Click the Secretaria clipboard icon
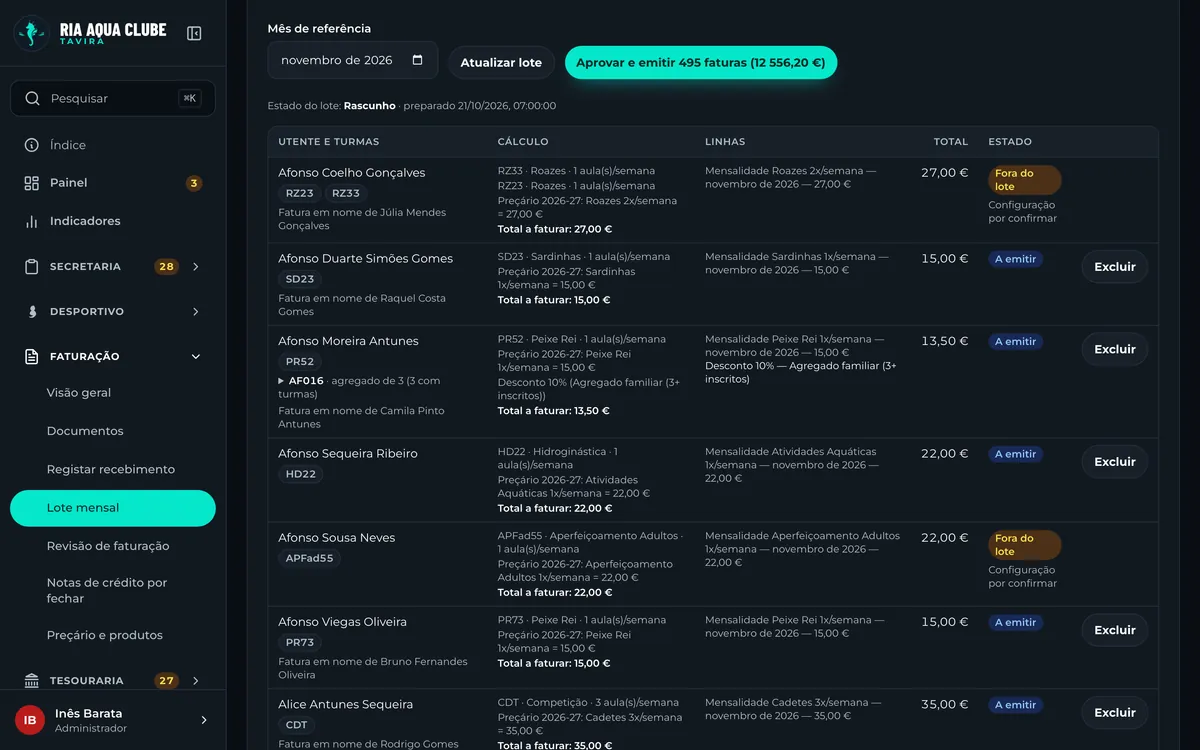This screenshot has height=750, width=1200. tap(31, 266)
